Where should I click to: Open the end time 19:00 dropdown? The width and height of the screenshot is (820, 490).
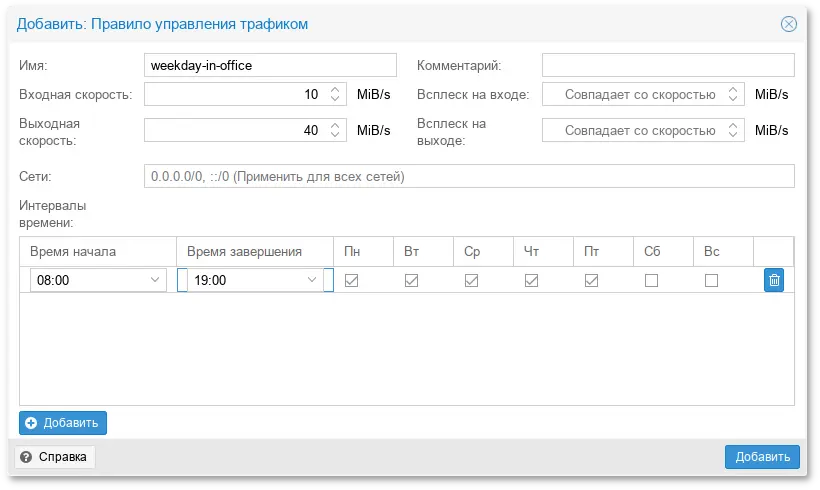(x=312, y=280)
